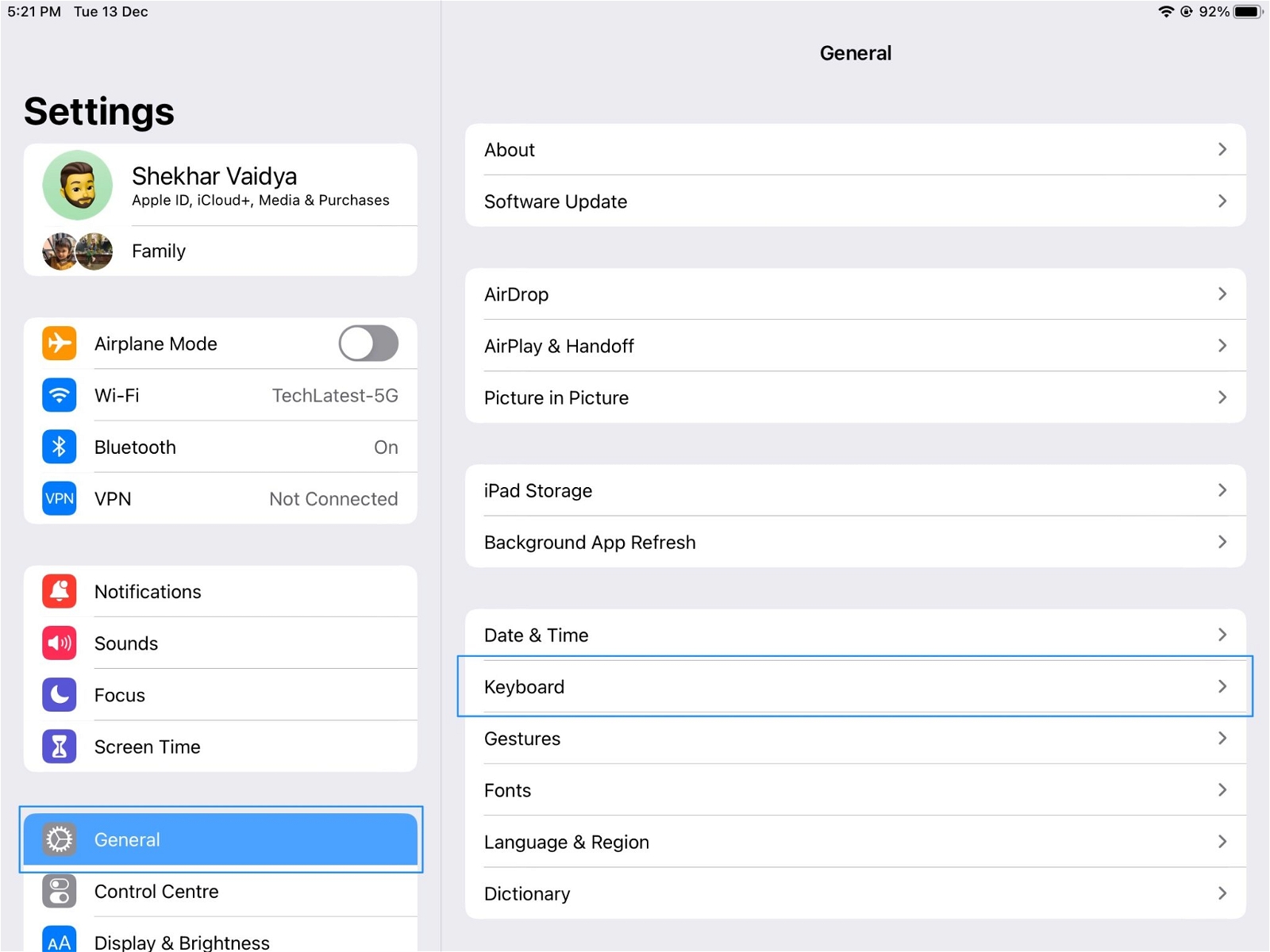Open Wi-Fi TechLatest-5G settings
The width and height of the screenshot is (1270, 952).
click(x=221, y=395)
